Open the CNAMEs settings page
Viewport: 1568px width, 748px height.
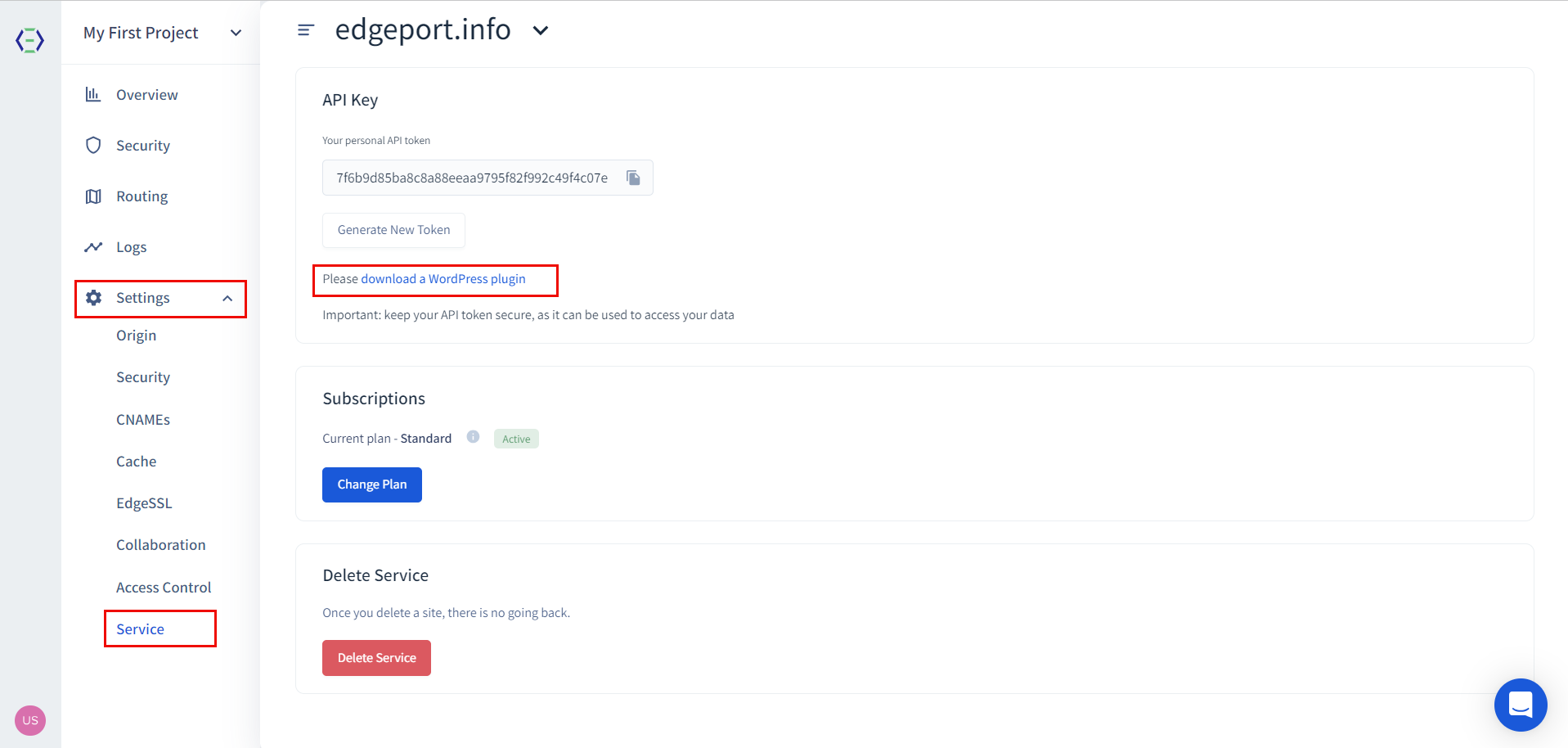point(143,420)
